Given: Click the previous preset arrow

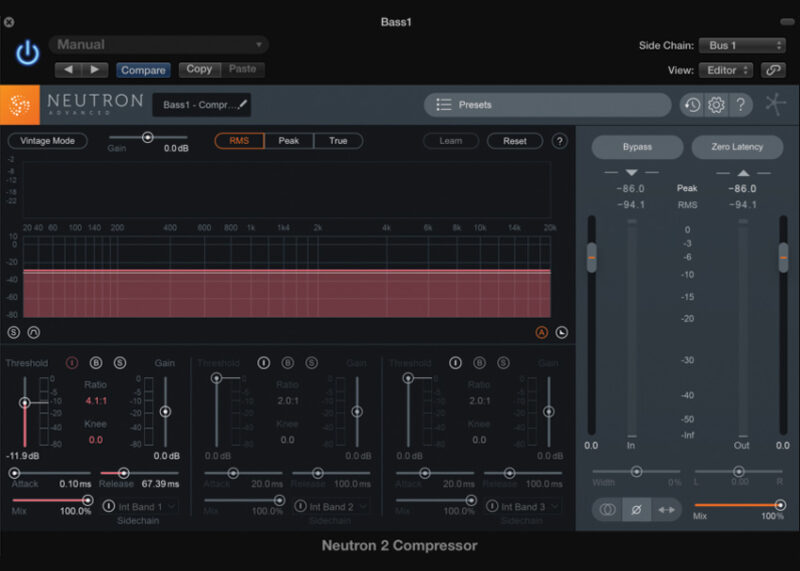Looking at the screenshot, I should (x=68, y=69).
